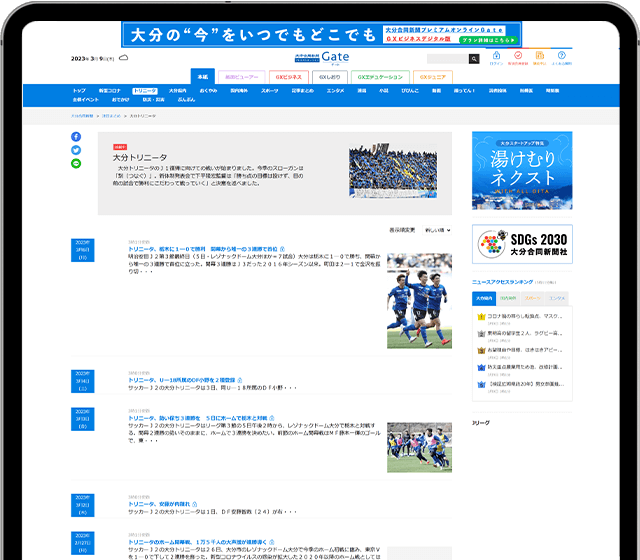The image size is (640, 560).
Task: Click the Jリーグ sidebar heading
Action: point(481,423)
